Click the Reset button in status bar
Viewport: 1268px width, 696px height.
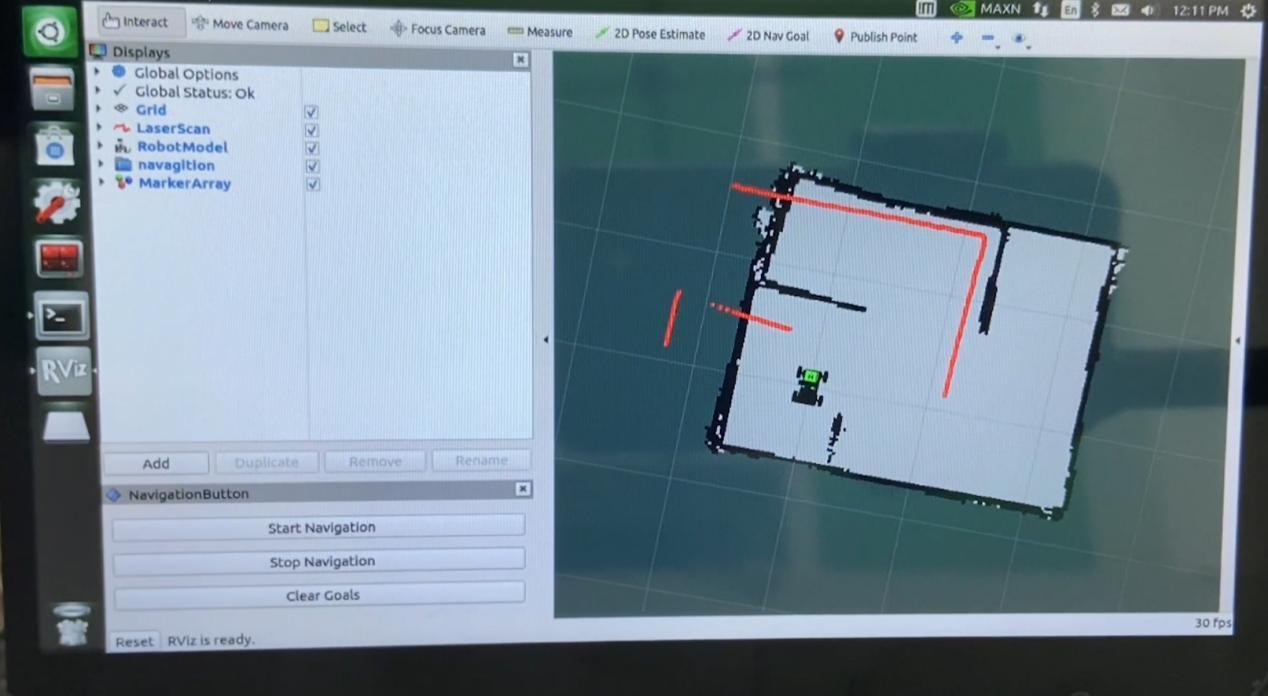[x=134, y=641]
